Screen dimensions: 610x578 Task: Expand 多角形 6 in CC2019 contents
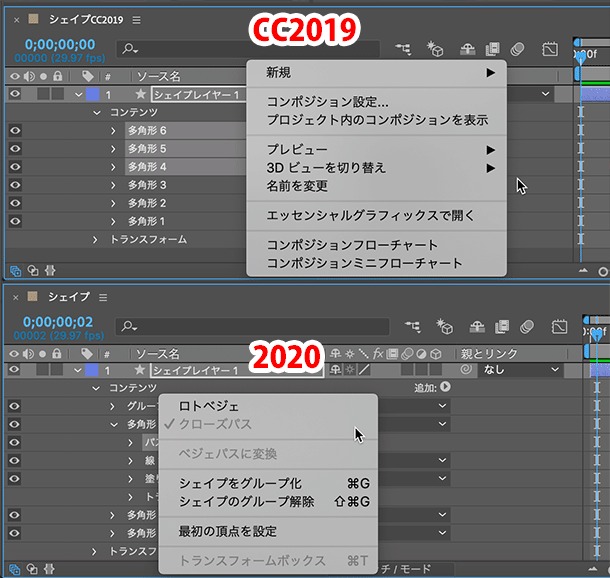[113, 131]
